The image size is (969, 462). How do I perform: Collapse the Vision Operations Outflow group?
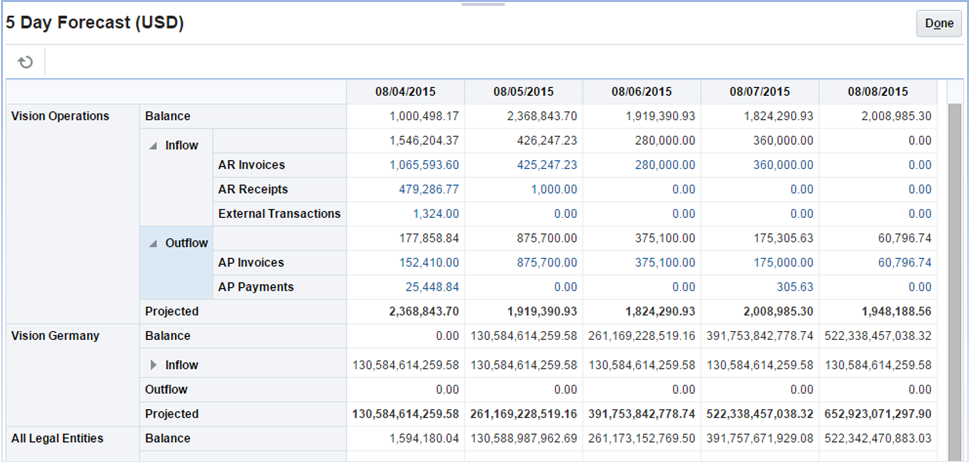tap(154, 243)
